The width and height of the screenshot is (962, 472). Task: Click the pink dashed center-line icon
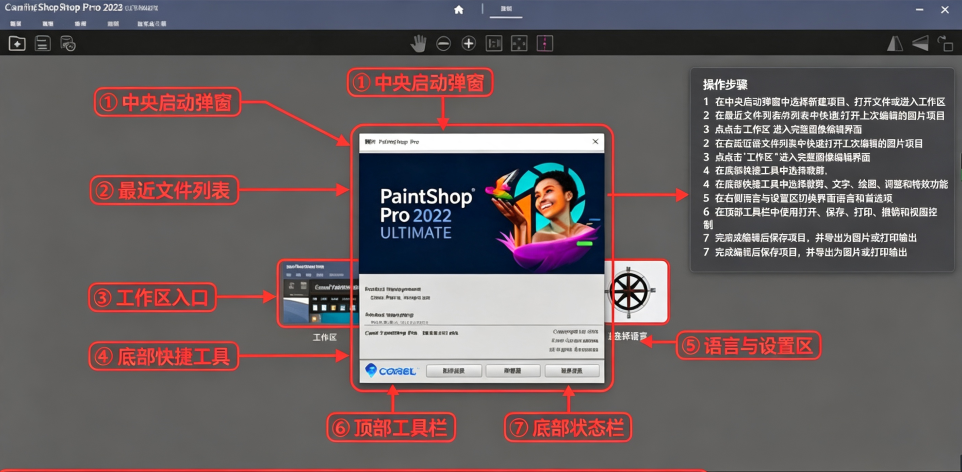[x=545, y=44]
